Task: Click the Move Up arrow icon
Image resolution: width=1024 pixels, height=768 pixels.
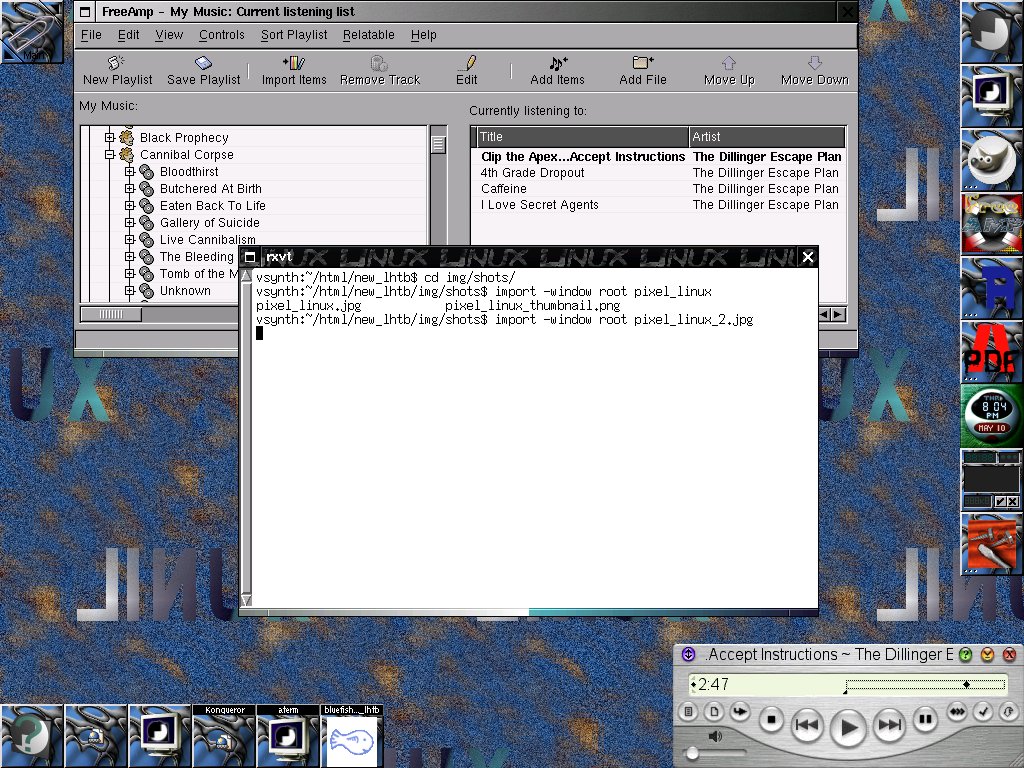Action: pyautogui.click(x=728, y=63)
